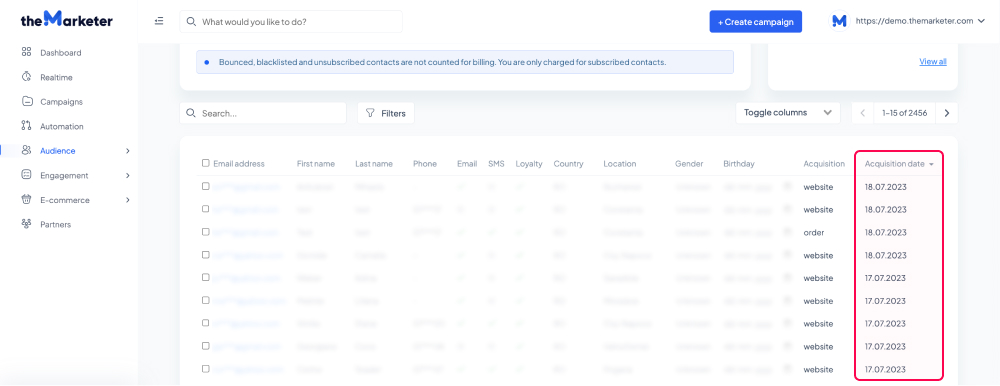1000x386 pixels.
Task: Select checkbox of the order acquisition row
Action: tap(205, 232)
